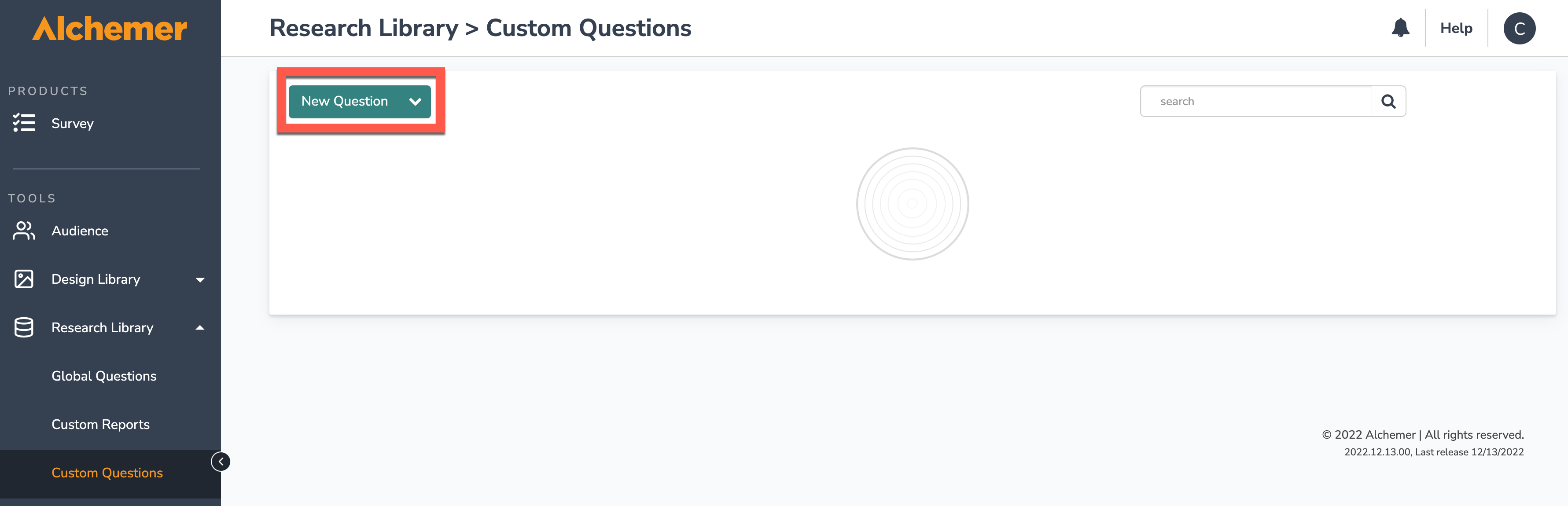Click the Audience people icon
The image size is (1568, 506).
[x=24, y=231]
